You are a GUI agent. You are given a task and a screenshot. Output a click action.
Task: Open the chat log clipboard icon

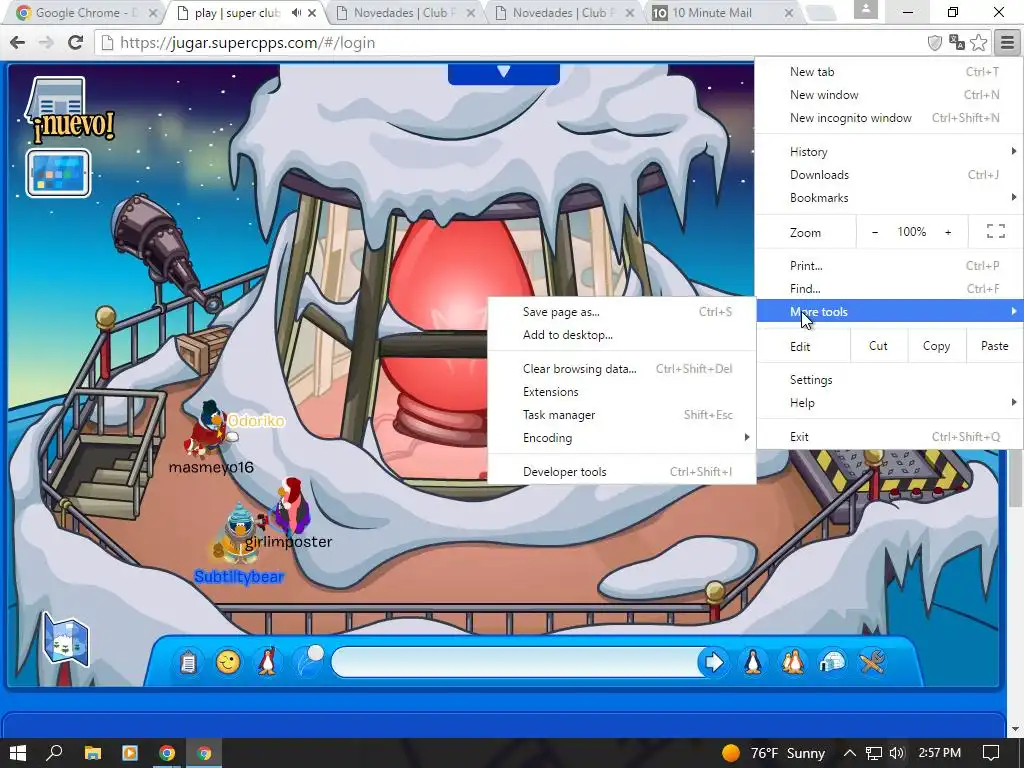[188, 662]
